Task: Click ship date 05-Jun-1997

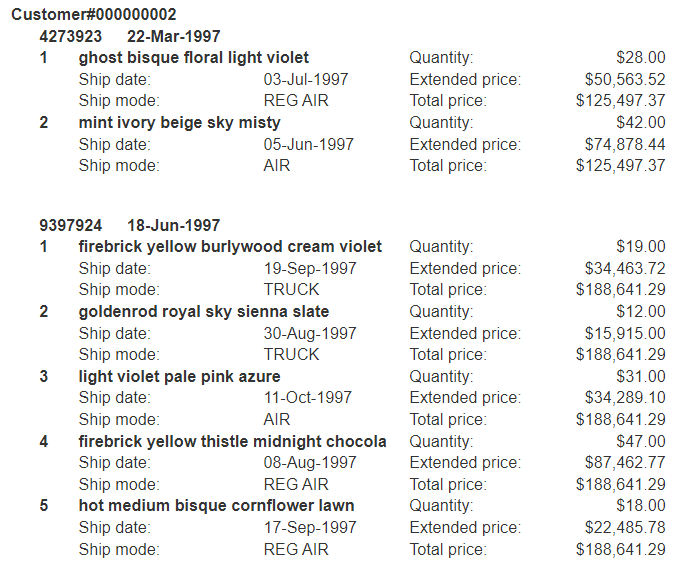Action: point(308,144)
